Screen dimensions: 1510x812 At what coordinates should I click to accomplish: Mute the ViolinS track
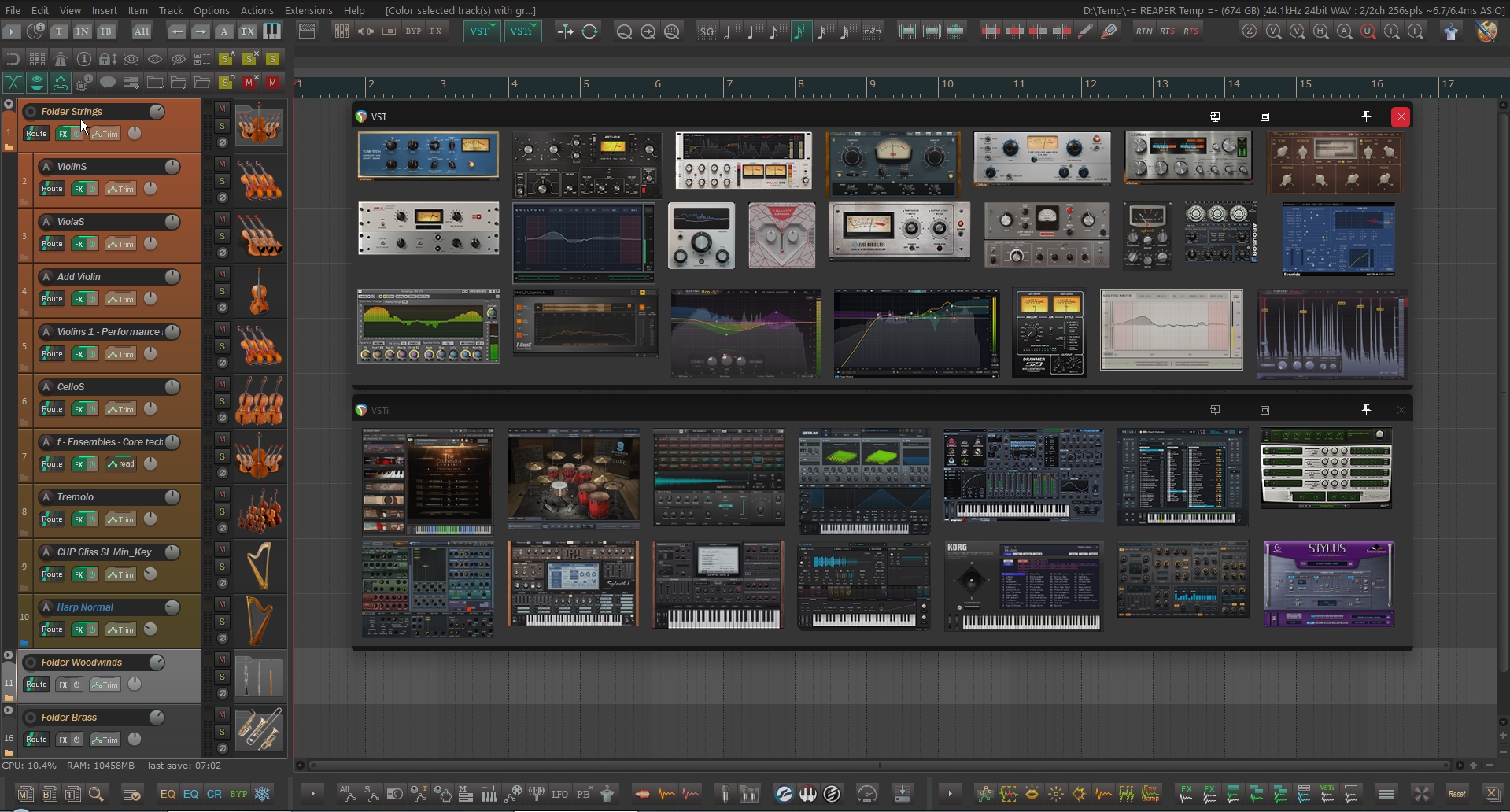222,164
